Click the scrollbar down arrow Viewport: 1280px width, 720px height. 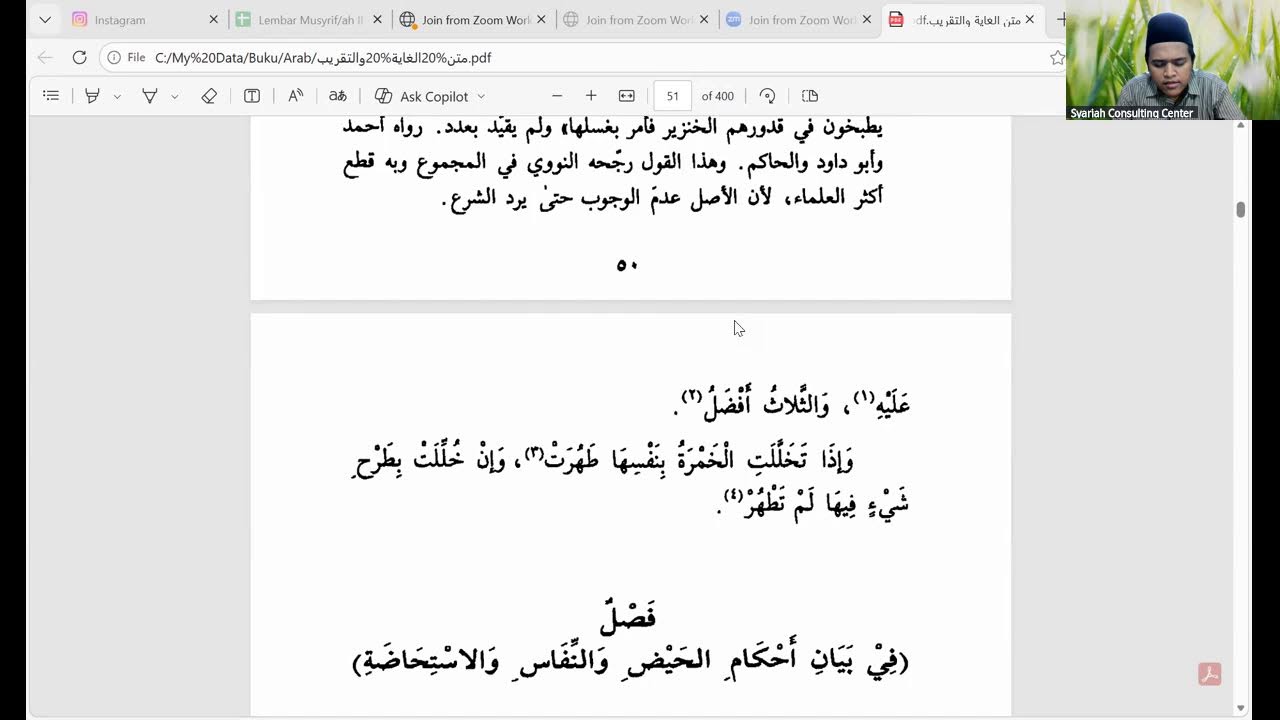tap(1241, 709)
